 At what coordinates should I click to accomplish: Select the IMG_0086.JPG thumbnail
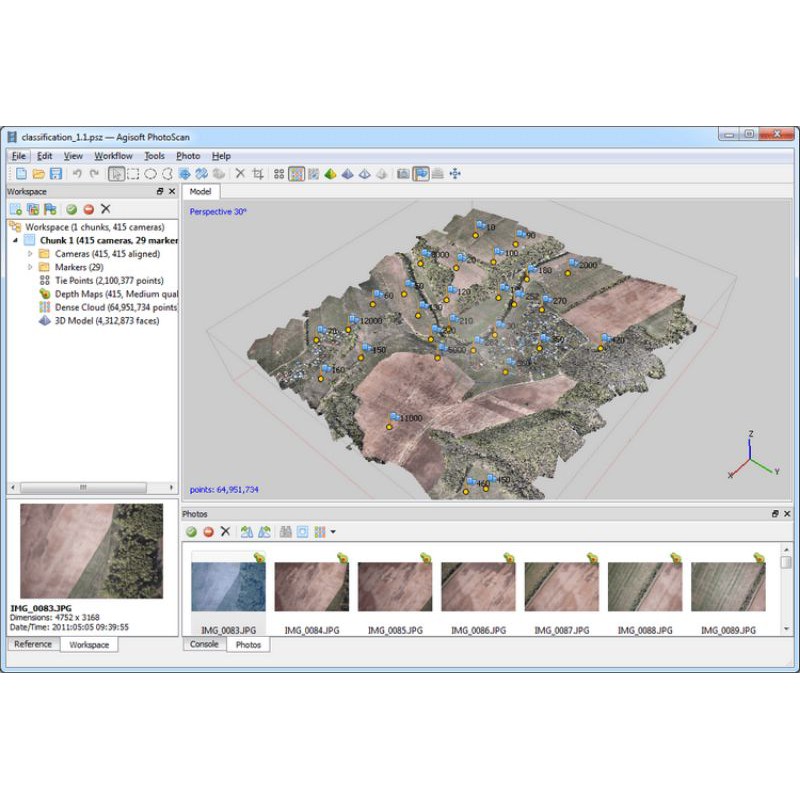[x=476, y=586]
